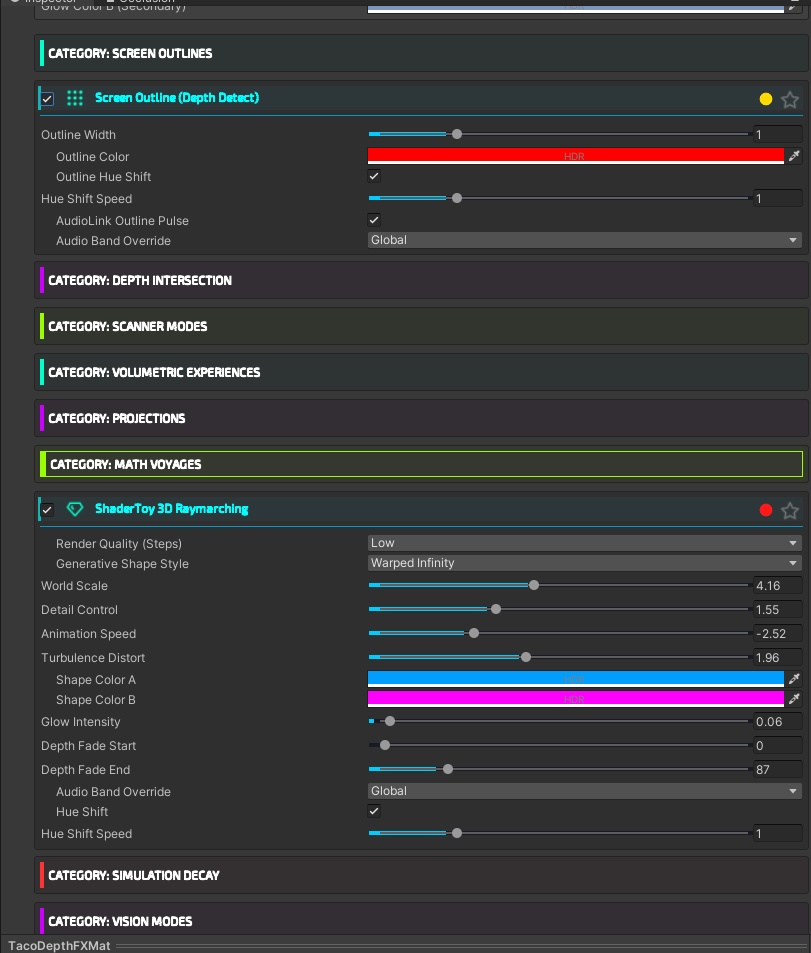Open Category: Simulation Decay section
The height and width of the screenshot is (953, 811).
(x=134, y=875)
